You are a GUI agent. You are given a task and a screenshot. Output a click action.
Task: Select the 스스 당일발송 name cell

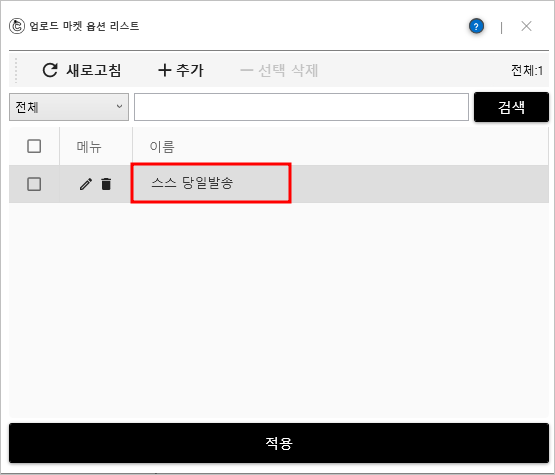tap(211, 183)
